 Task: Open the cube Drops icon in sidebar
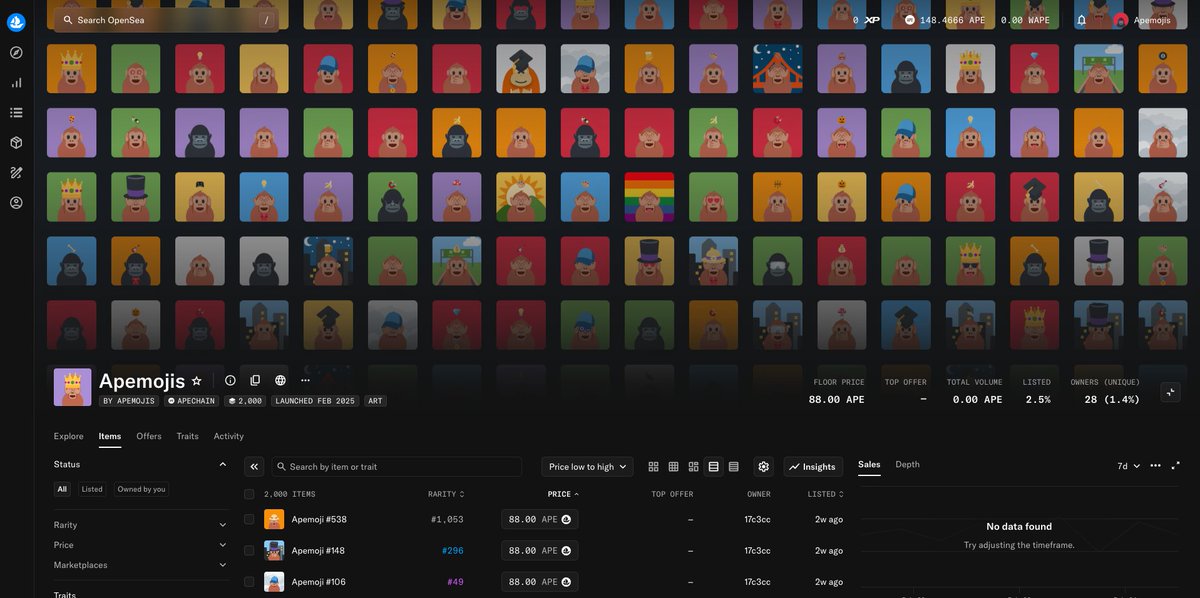16,143
